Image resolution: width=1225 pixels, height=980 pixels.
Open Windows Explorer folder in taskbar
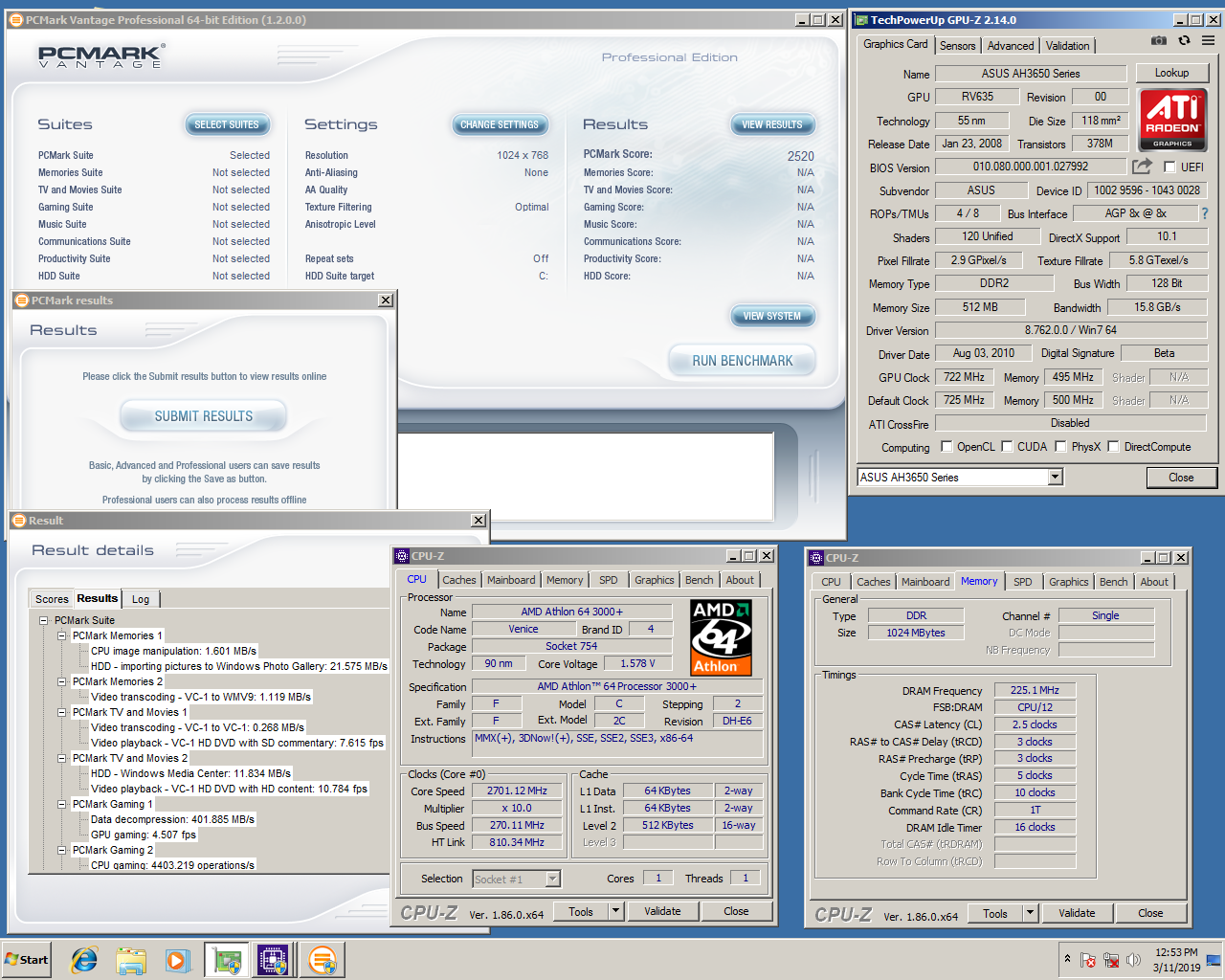[x=131, y=960]
